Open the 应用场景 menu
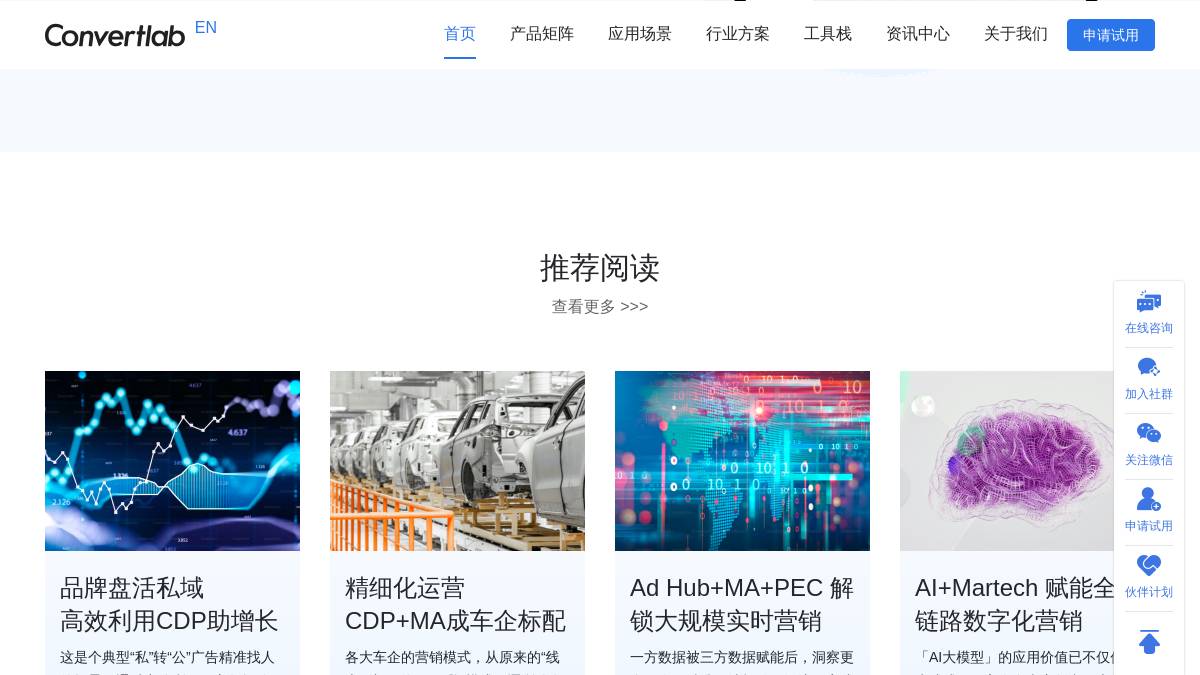Viewport: 1200px width, 675px height. (640, 34)
